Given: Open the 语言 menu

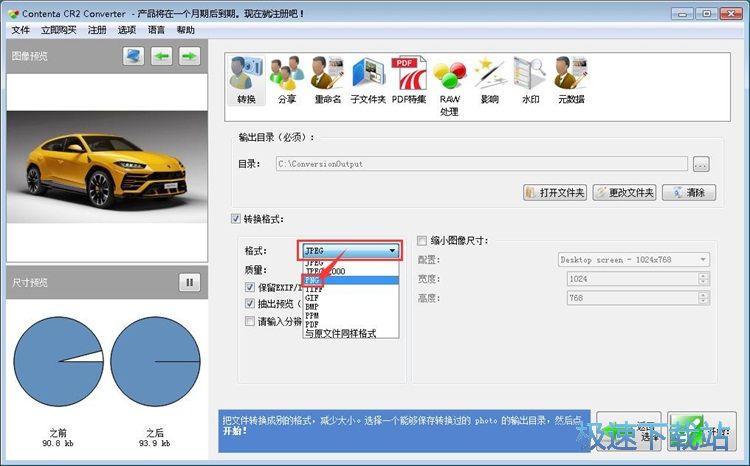Looking at the screenshot, I should pos(156,30).
